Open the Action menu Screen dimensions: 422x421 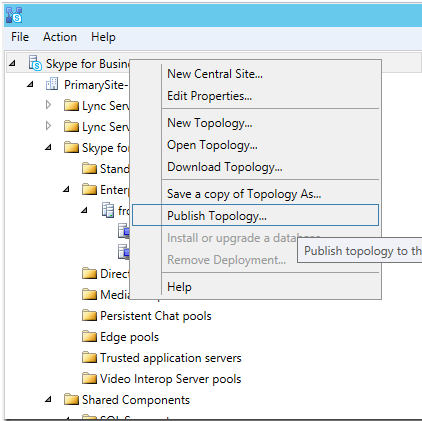tap(60, 37)
